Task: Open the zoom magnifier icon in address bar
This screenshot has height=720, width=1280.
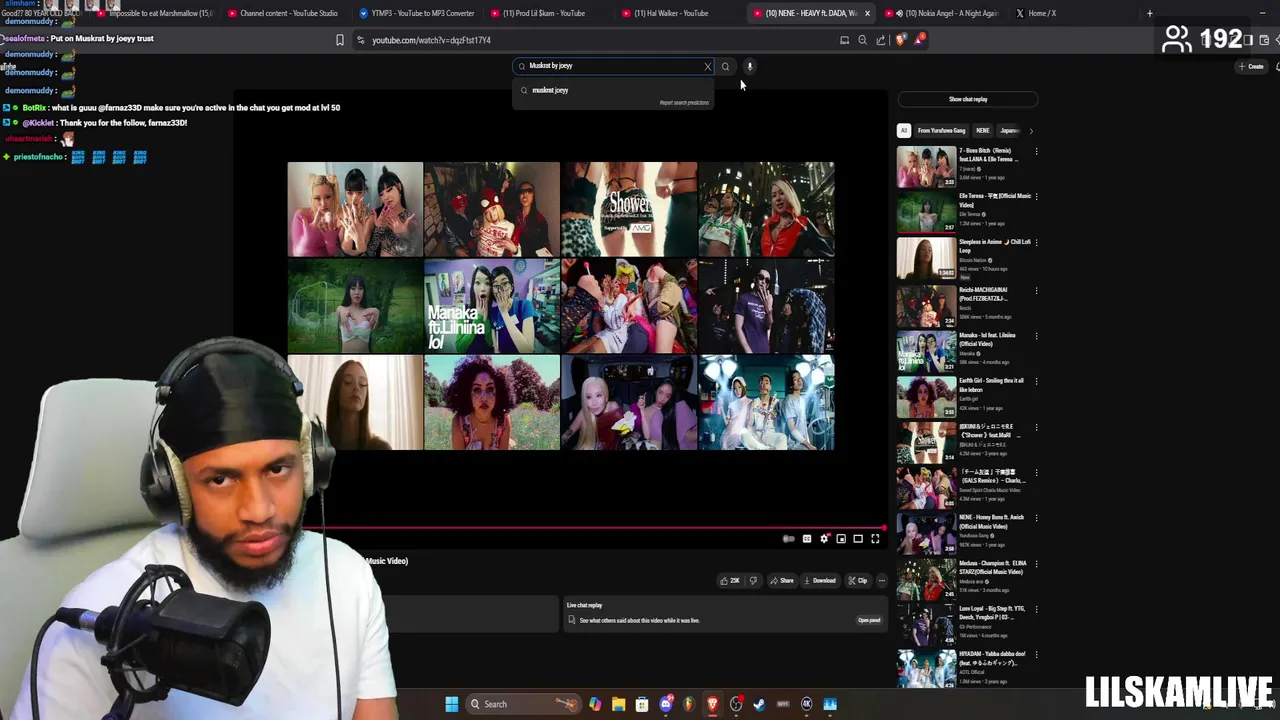Action: click(862, 40)
